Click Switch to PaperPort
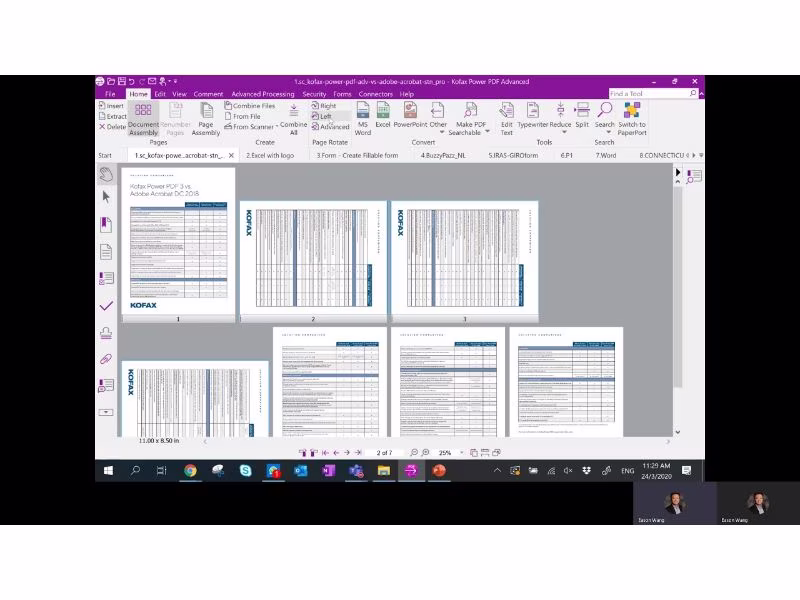Viewport: 800px width, 600px height. (x=632, y=119)
